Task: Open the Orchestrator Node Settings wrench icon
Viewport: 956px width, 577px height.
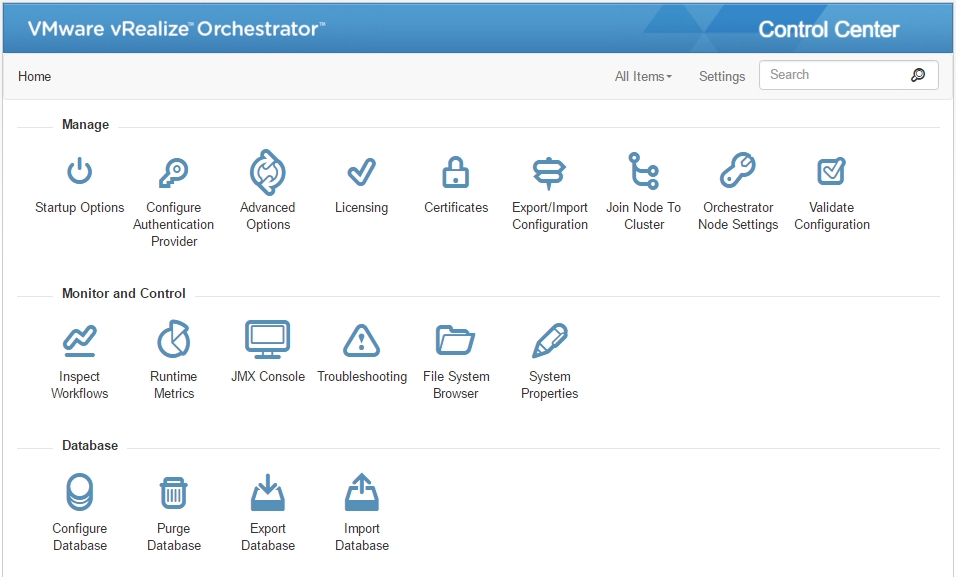Action: point(738,170)
